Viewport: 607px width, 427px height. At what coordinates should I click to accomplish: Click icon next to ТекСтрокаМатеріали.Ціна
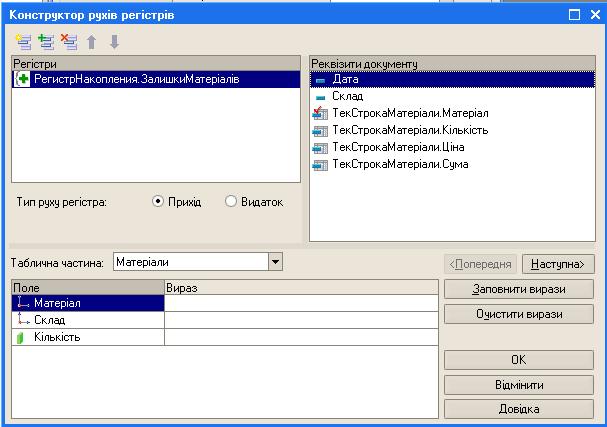click(x=320, y=148)
